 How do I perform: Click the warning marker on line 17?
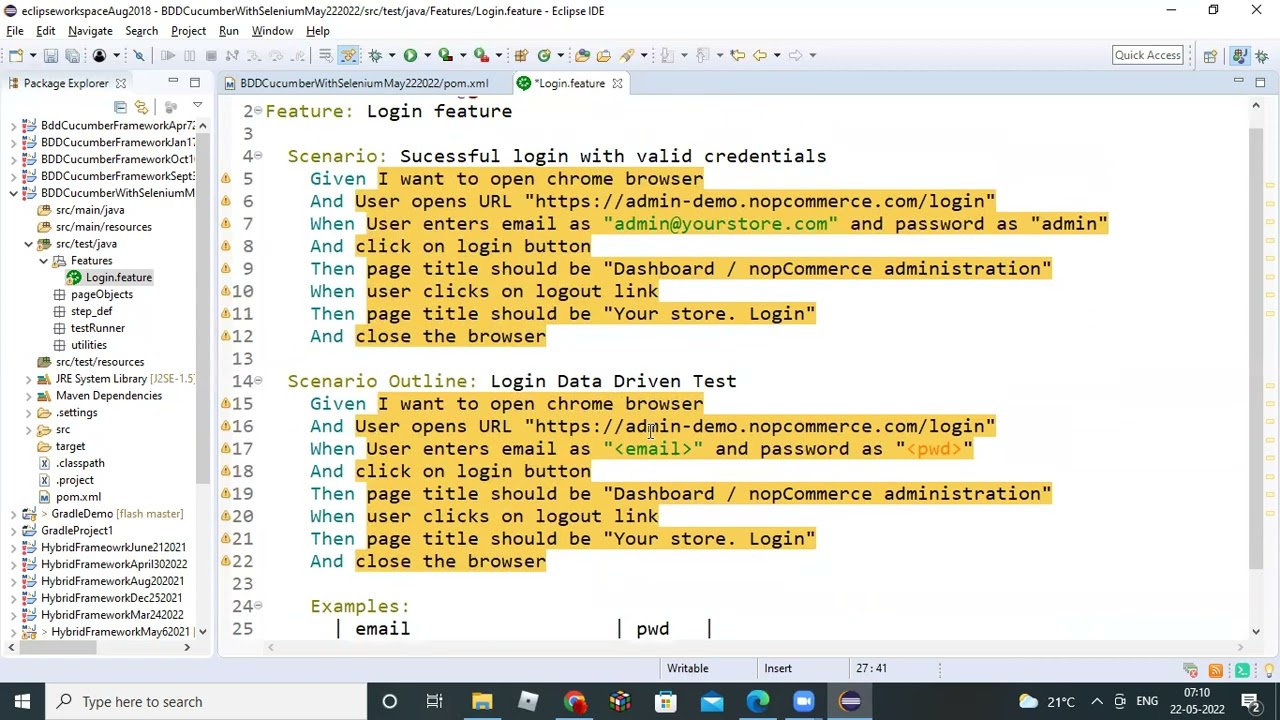coord(226,448)
